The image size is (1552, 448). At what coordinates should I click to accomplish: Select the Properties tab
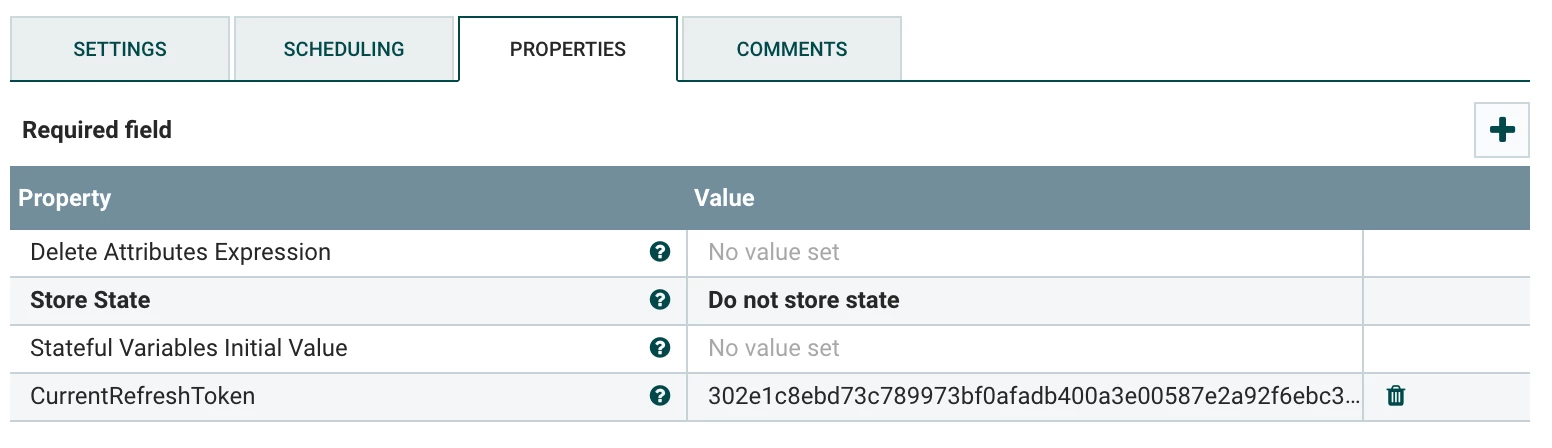tap(568, 49)
